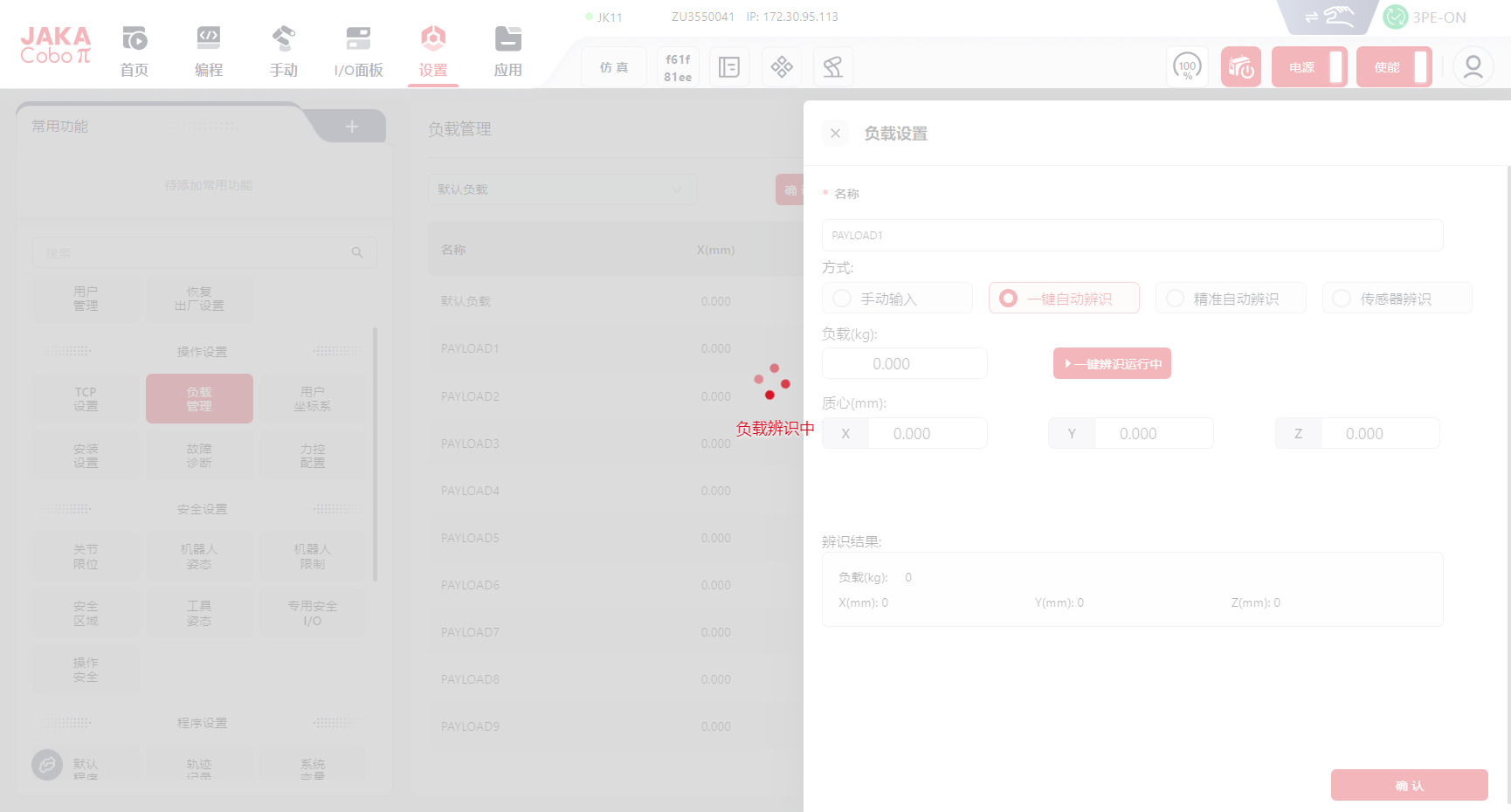Click the 负载(kg) value input field

pos(904,364)
